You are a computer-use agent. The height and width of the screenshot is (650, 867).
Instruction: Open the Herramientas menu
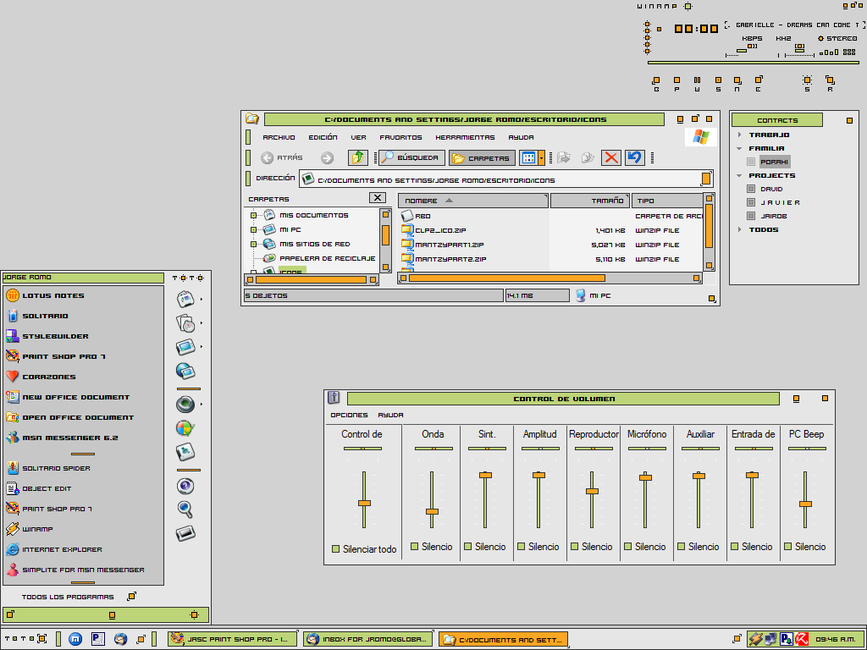pyautogui.click(x=465, y=137)
